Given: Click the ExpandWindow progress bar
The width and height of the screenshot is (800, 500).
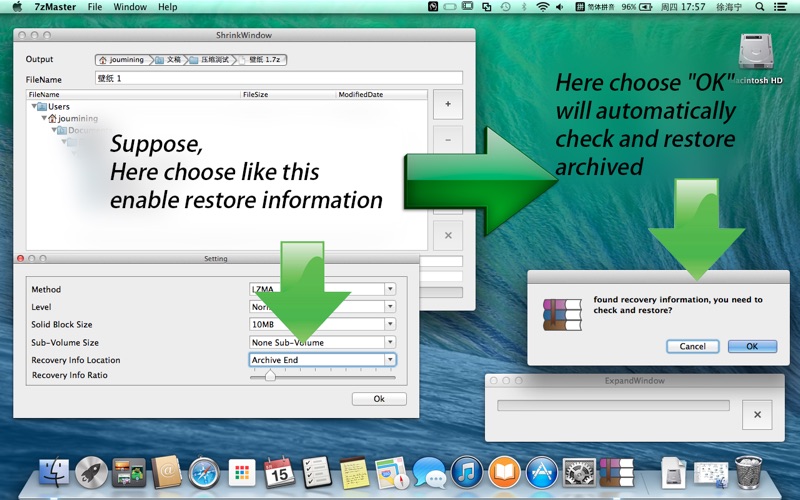Looking at the screenshot, I should pyautogui.click(x=613, y=405).
